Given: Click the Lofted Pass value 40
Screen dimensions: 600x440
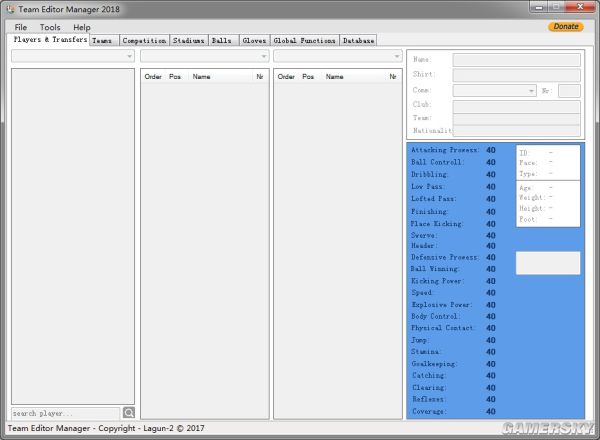Looking at the screenshot, I should coord(491,199).
